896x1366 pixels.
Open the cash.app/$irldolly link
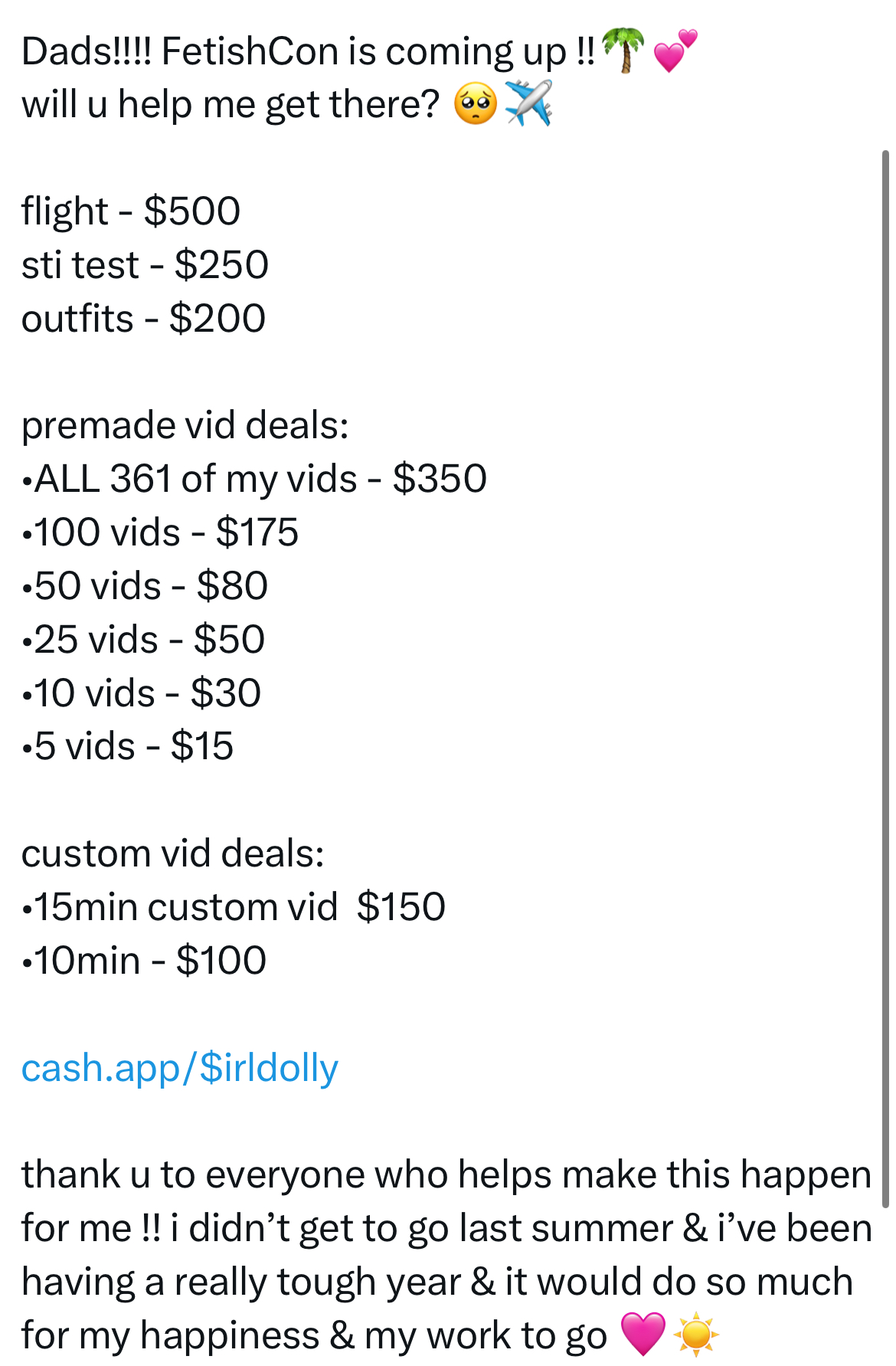click(x=180, y=1068)
